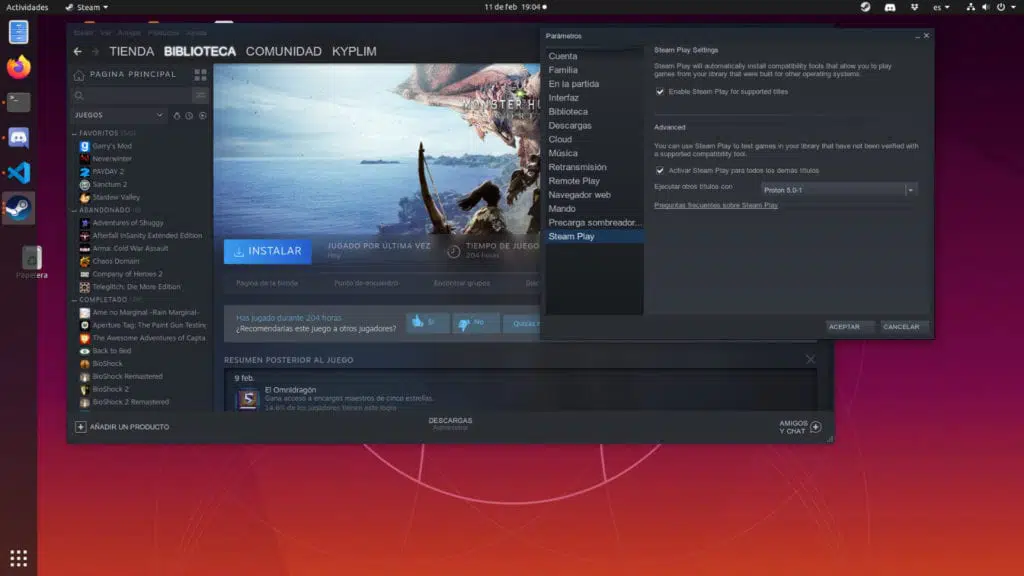The image size is (1024, 576).
Task: Click Encontrar grupos link
Action: click(462, 283)
